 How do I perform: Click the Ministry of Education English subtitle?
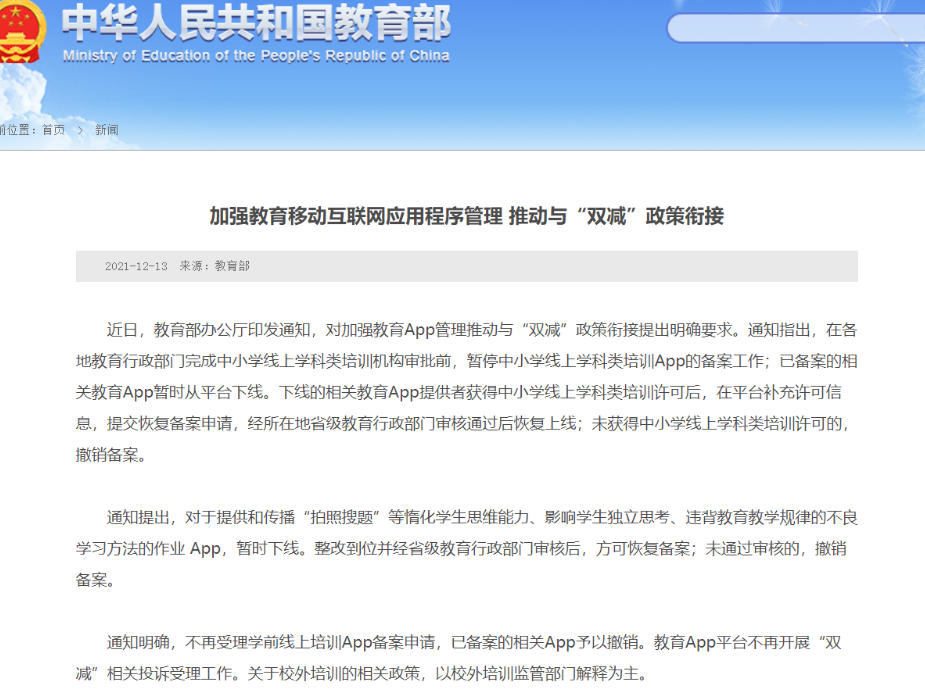pyautogui.click(x=256, y=56)
